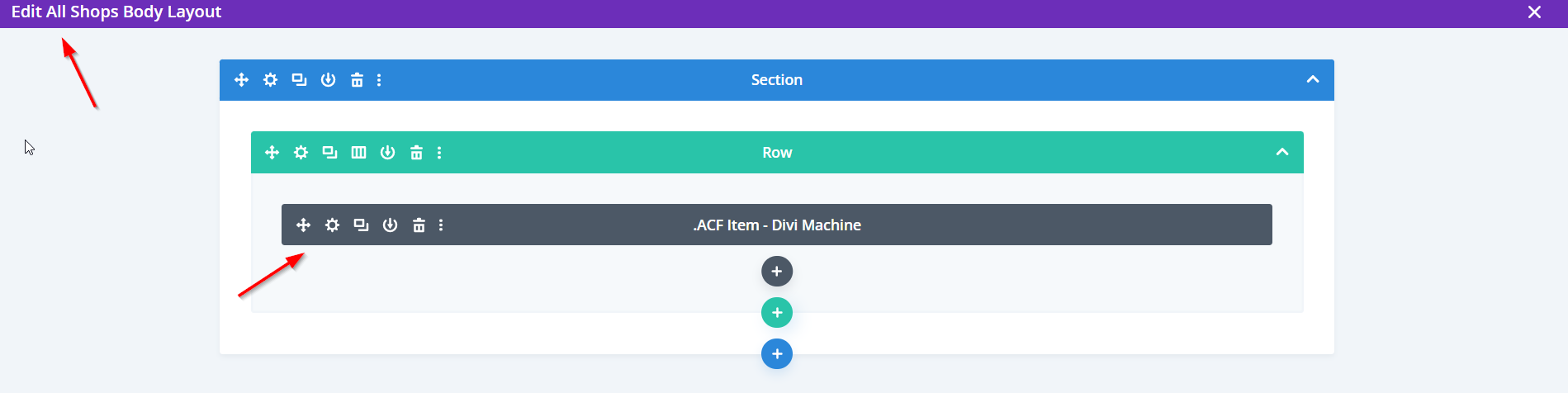Collapse the Section with chevron
This screenshot has height=393, width=1568.
pos(1312,80)
